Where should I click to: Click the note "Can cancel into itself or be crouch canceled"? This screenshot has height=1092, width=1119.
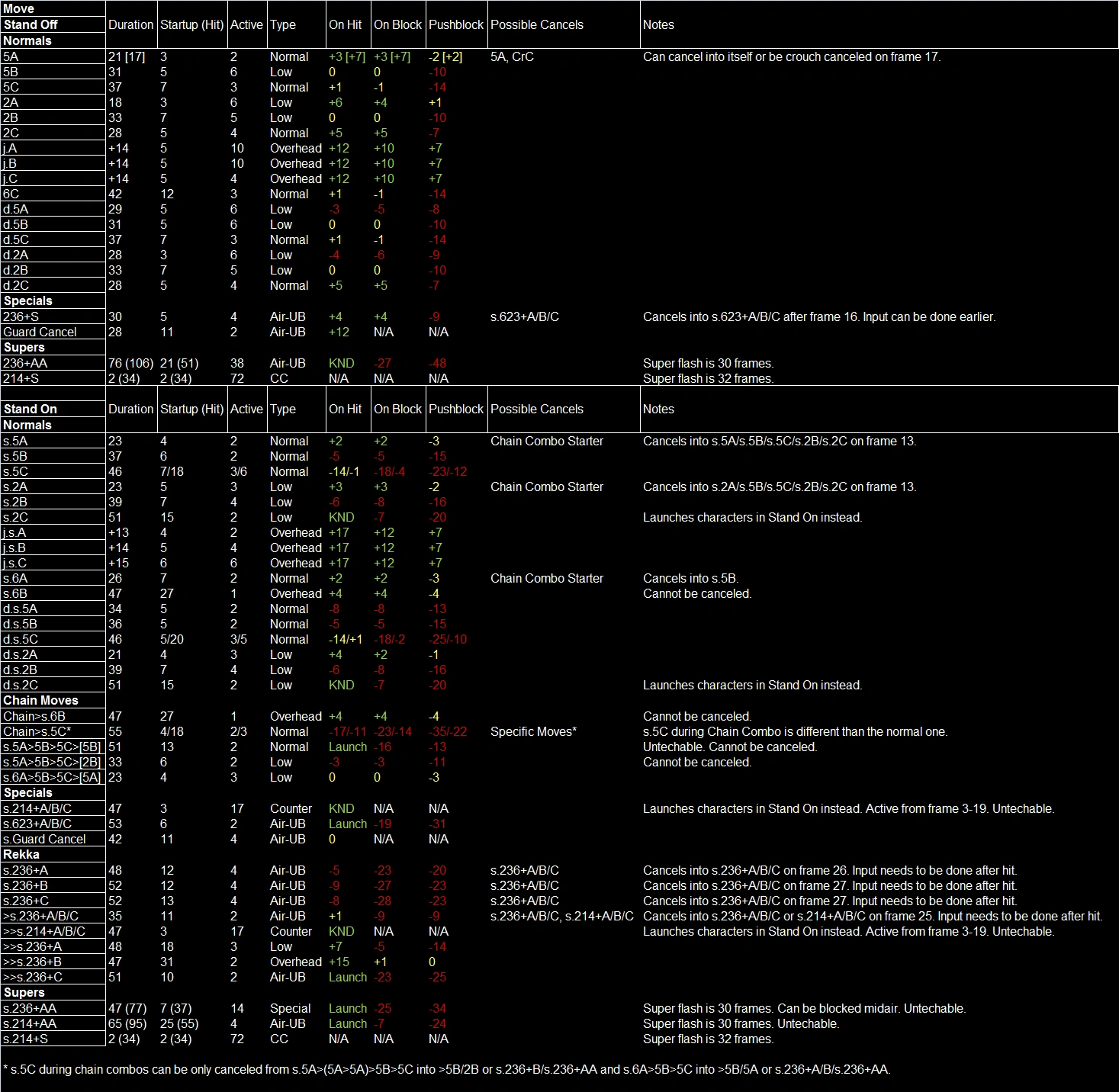tap(792, 56)
